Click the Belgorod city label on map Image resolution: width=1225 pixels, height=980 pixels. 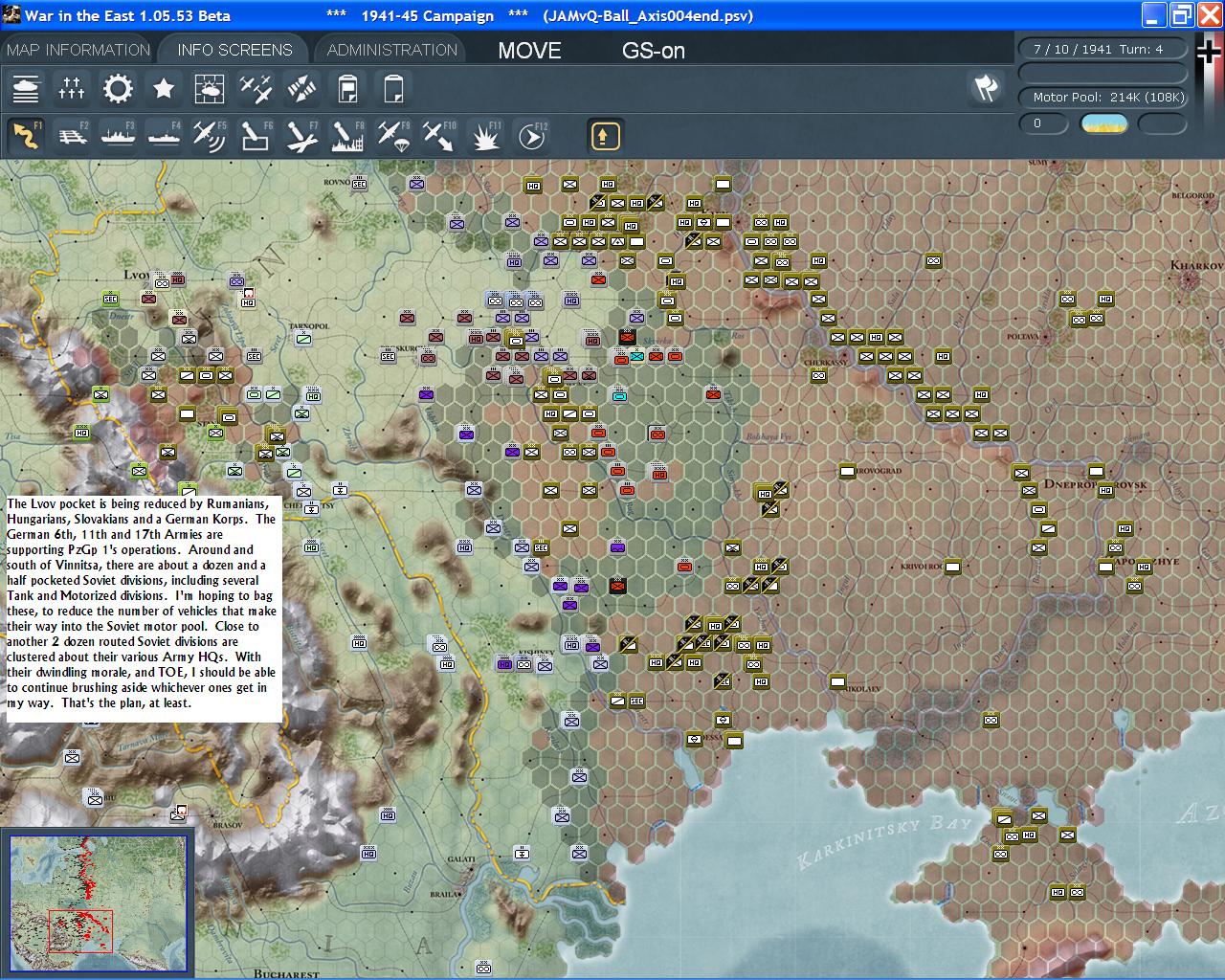pos(1192,195)
